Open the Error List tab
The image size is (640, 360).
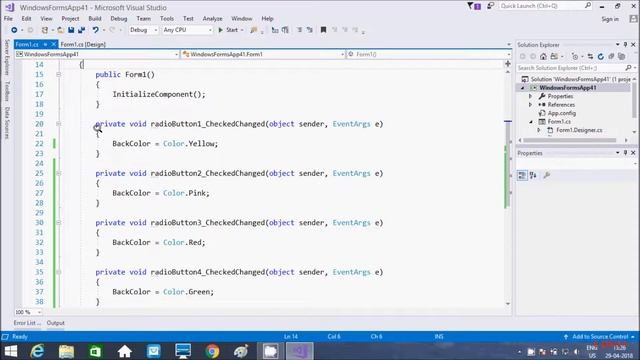[27, 323]
